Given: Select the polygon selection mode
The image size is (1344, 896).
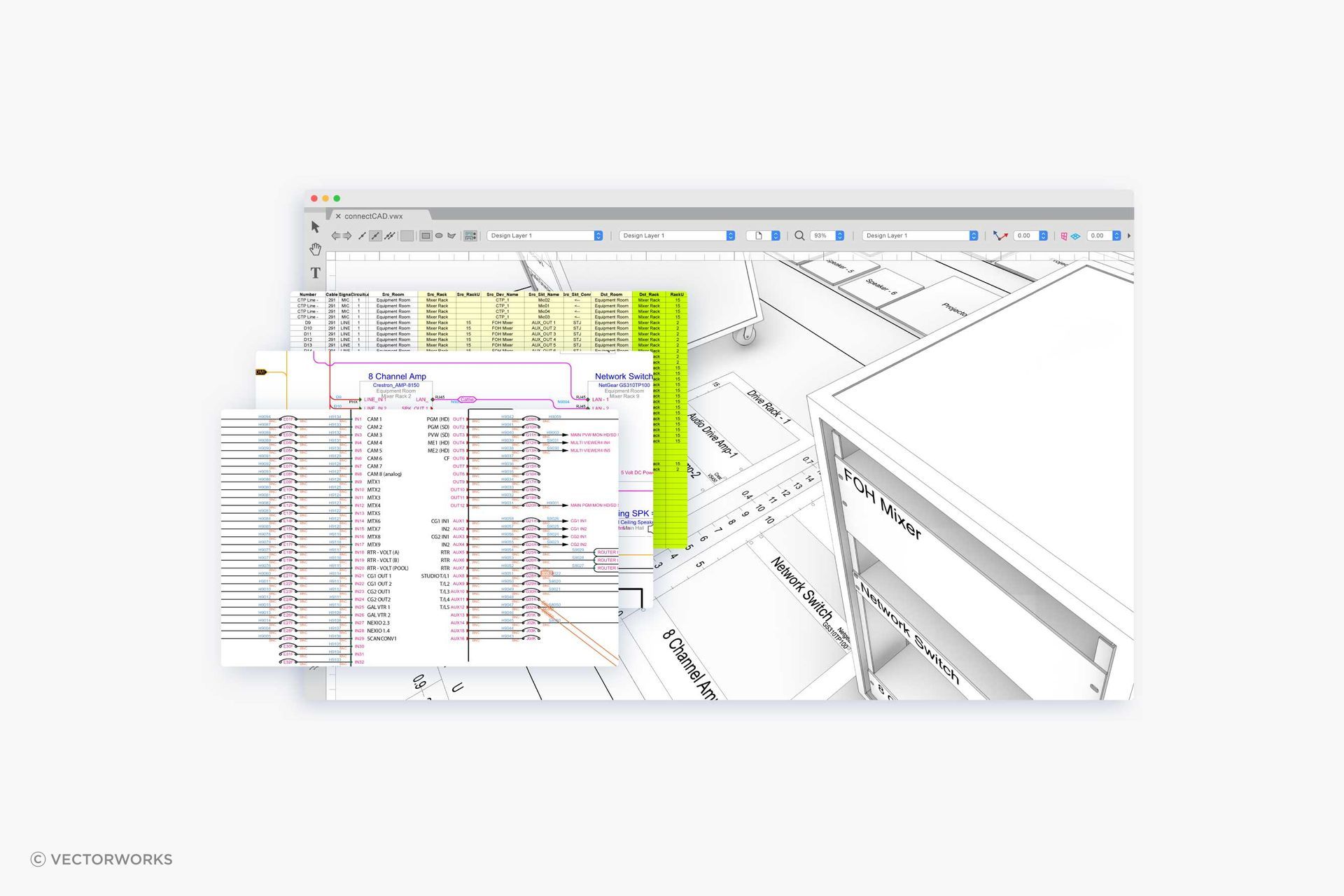Looking at the screenshot, I should click(451, 236).
